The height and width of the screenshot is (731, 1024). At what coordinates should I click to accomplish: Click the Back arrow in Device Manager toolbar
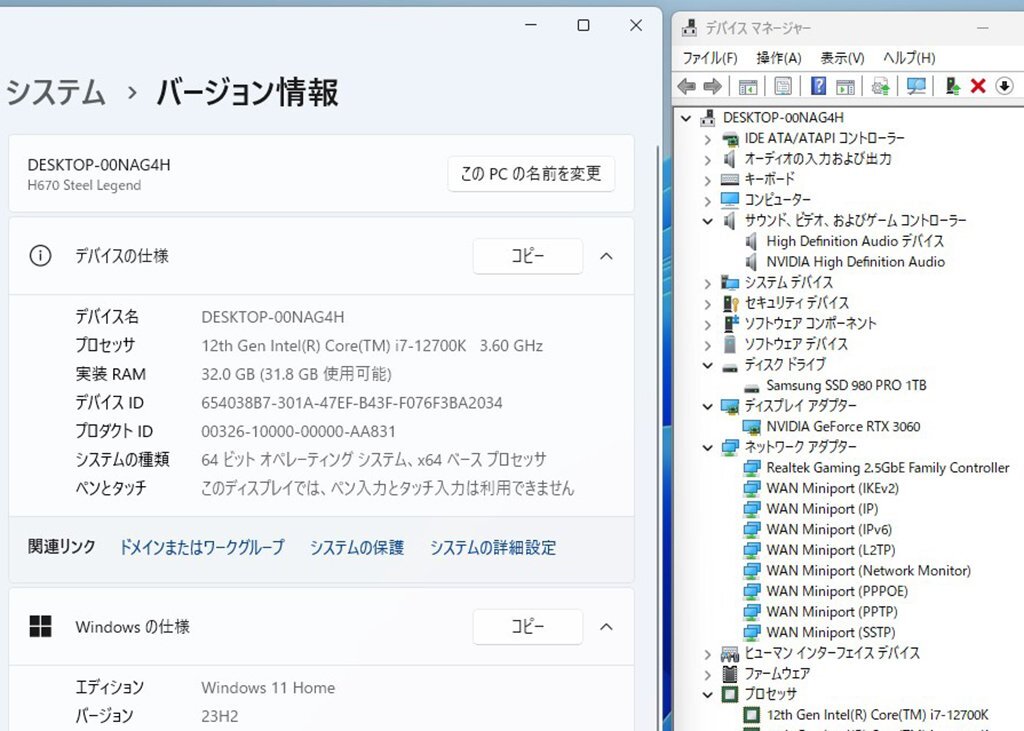(686, 86)
